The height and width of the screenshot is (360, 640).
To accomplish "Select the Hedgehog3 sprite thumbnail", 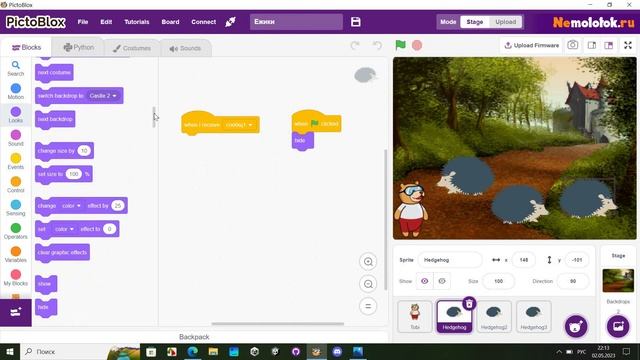I will point(533,316).
